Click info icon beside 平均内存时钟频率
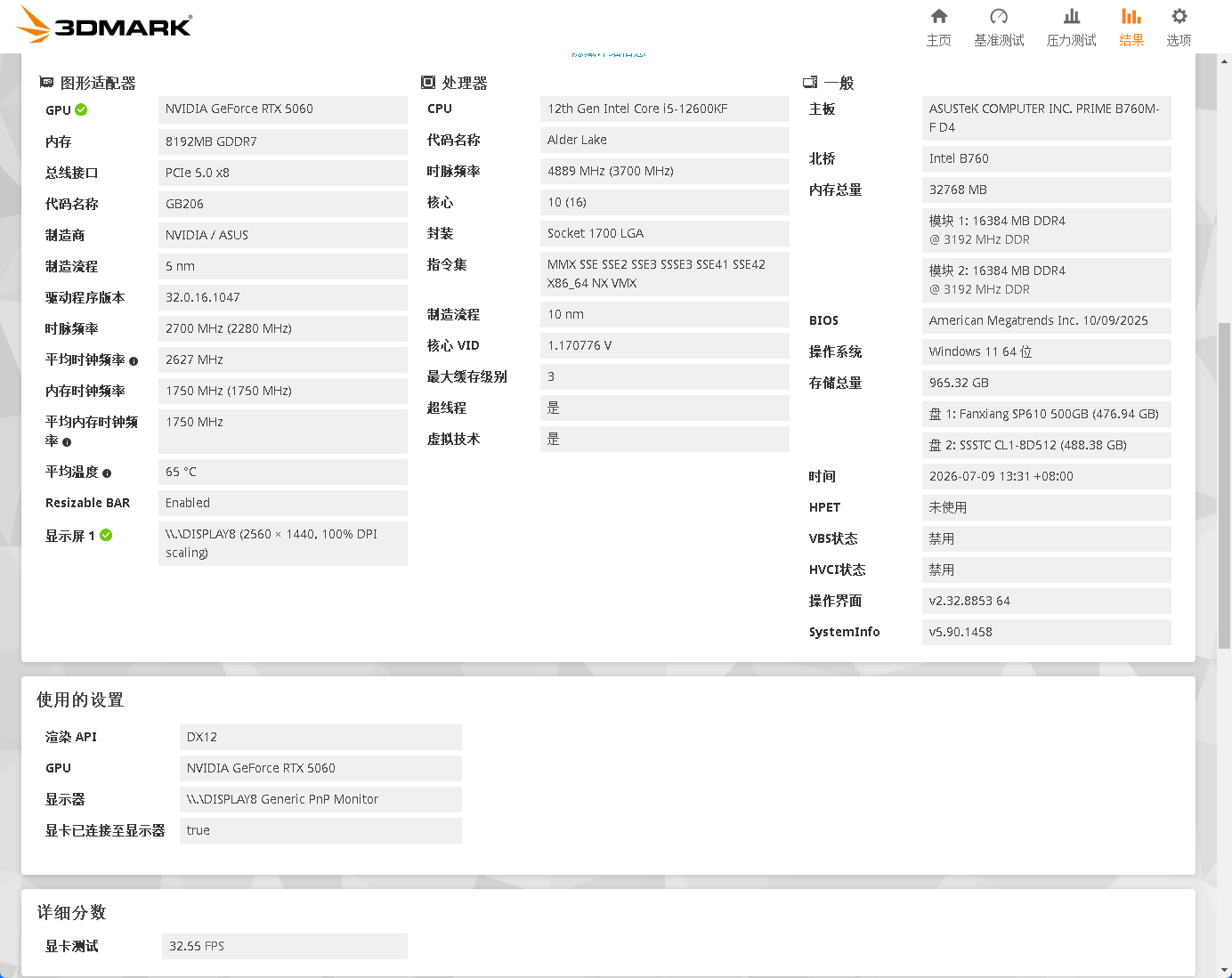1232x978 pixels. (x=67, y=442)
